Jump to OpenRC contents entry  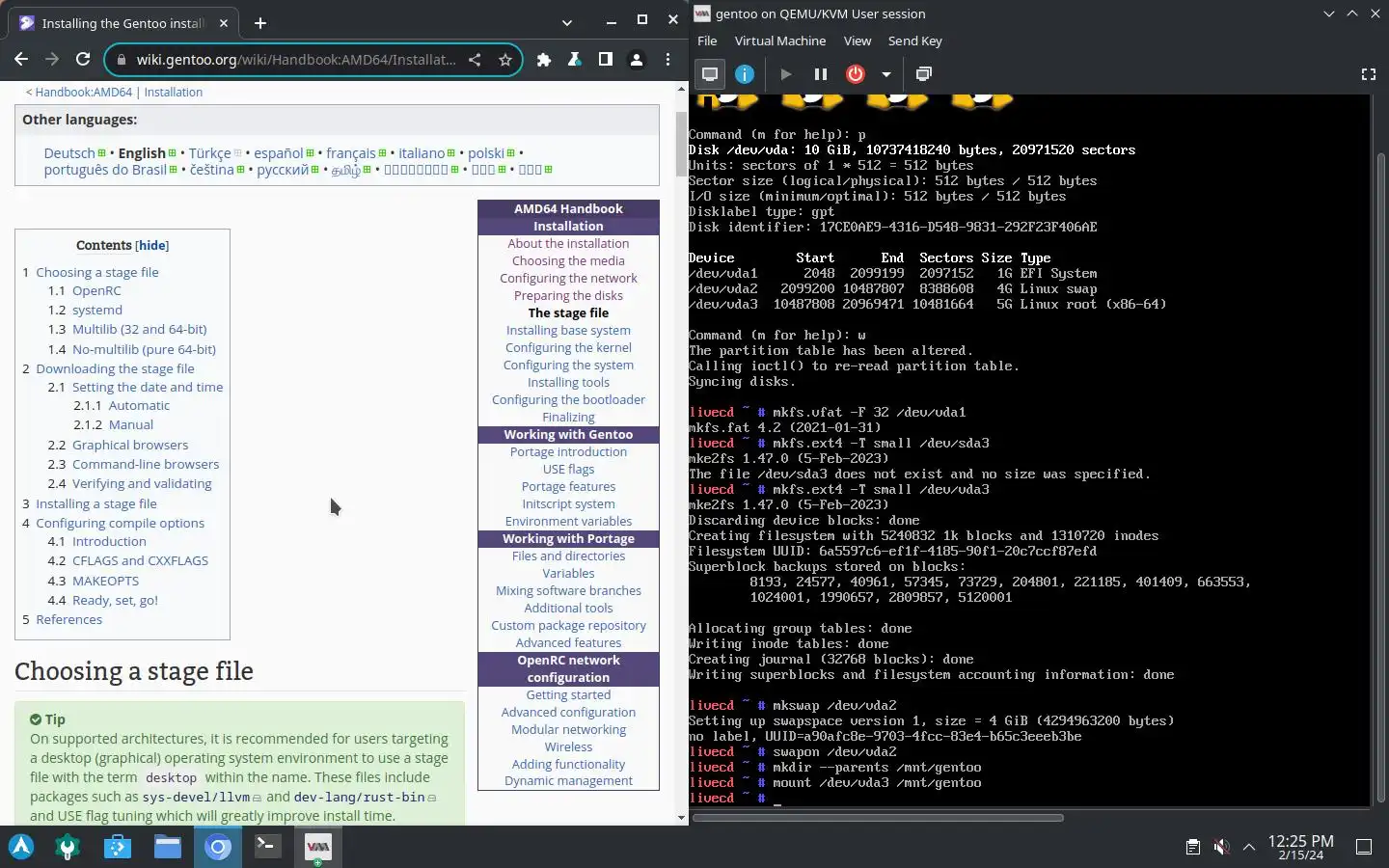click(x=96, y=290)
